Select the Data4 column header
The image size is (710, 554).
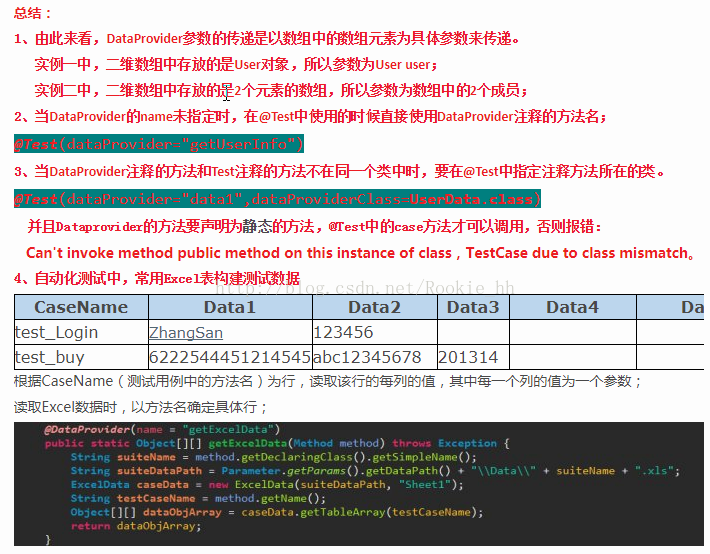(x=573, y=307)
